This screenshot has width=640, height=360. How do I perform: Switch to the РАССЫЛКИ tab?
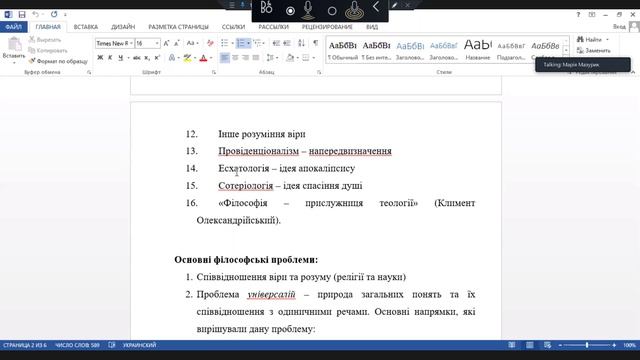coord(273,27)
